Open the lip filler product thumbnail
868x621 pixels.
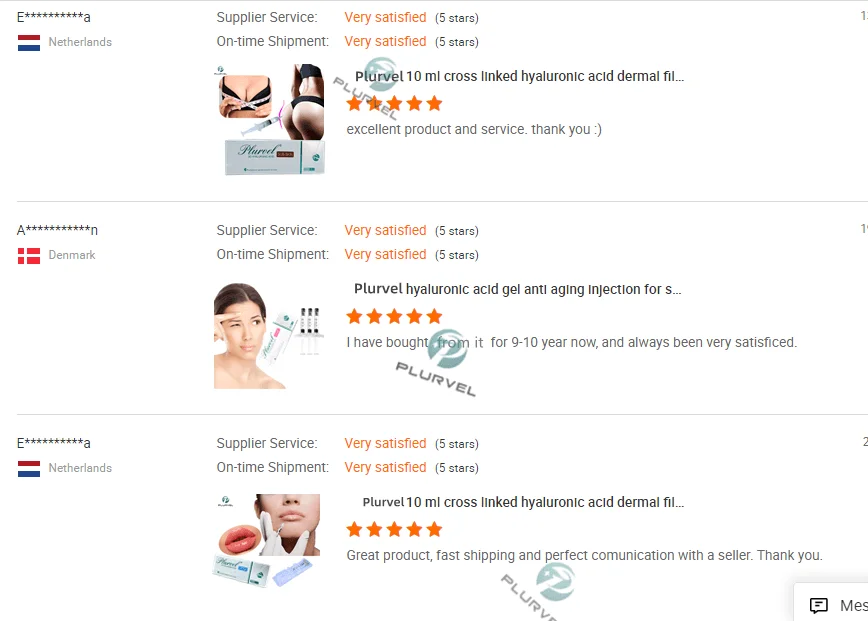[x=267, y=541]
